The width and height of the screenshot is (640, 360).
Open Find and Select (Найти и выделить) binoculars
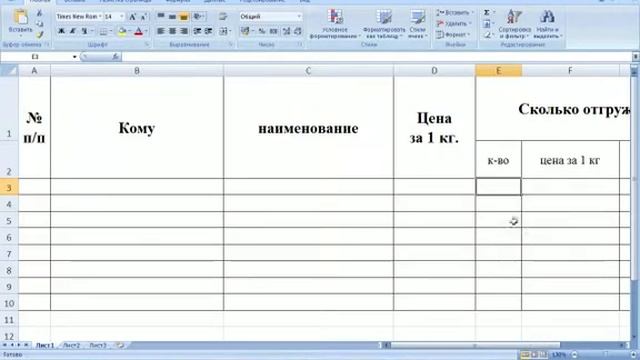click(547, 24)
